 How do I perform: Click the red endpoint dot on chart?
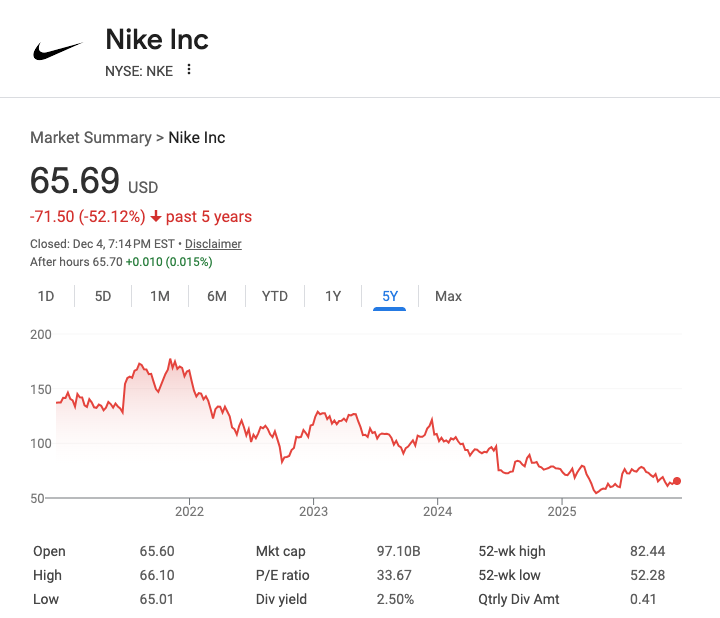[677, 481]
